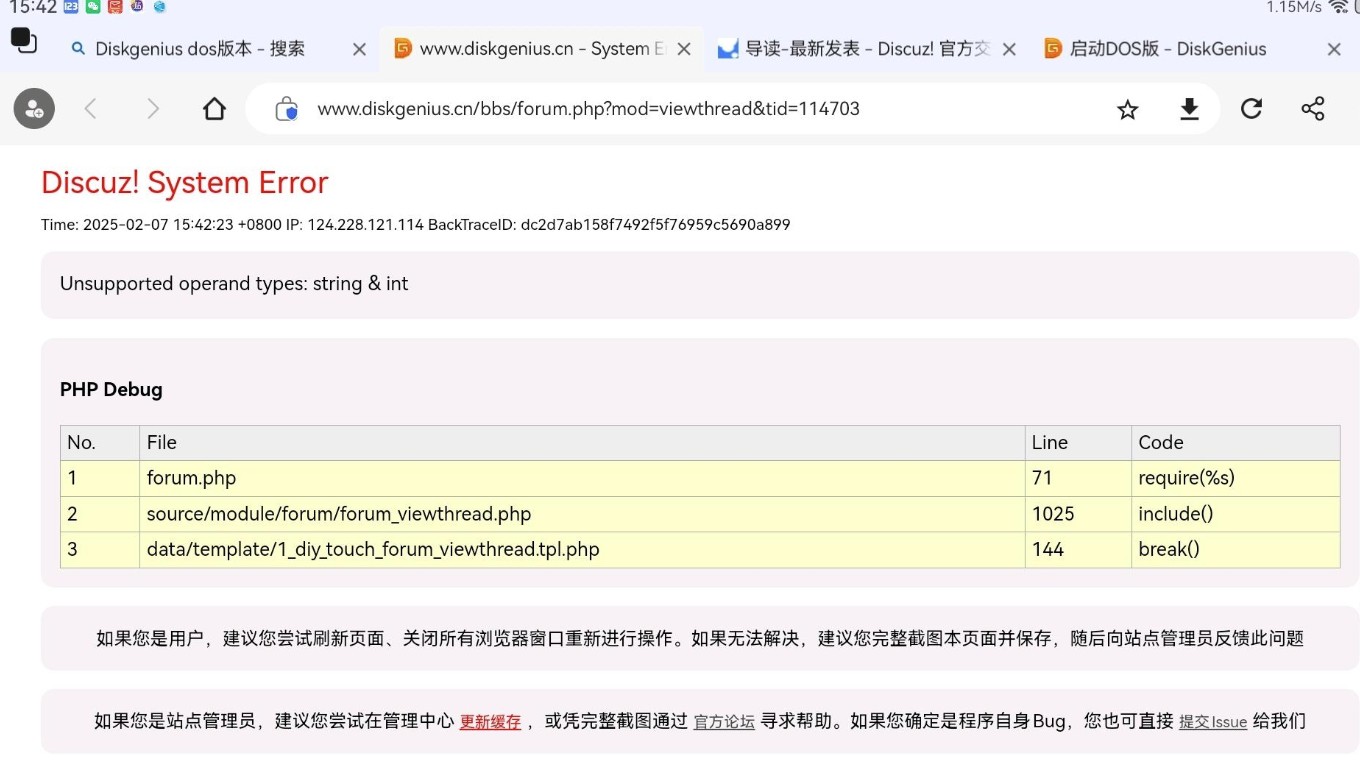Click 'Unsupported operand types: string & int' message
The width and height of the screenshot is (1360, 767).
point(234,284)
